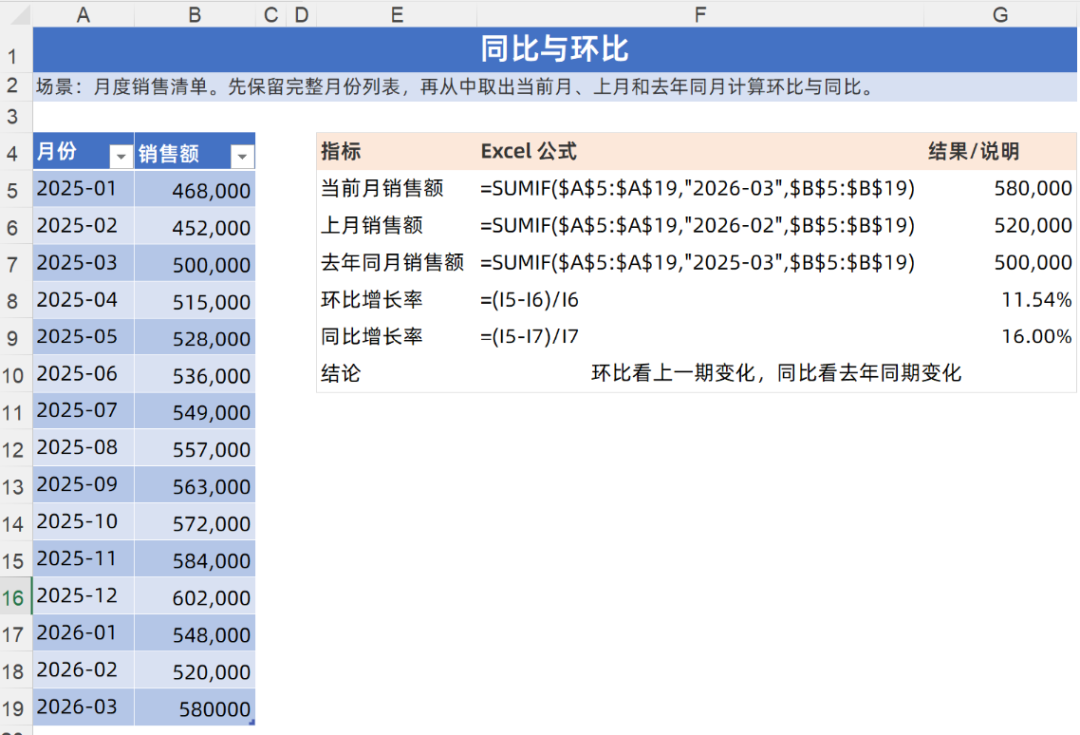Click the cell containing 468,000
Viewport: 1080px width, 735px height.
(x=195, y=189)
